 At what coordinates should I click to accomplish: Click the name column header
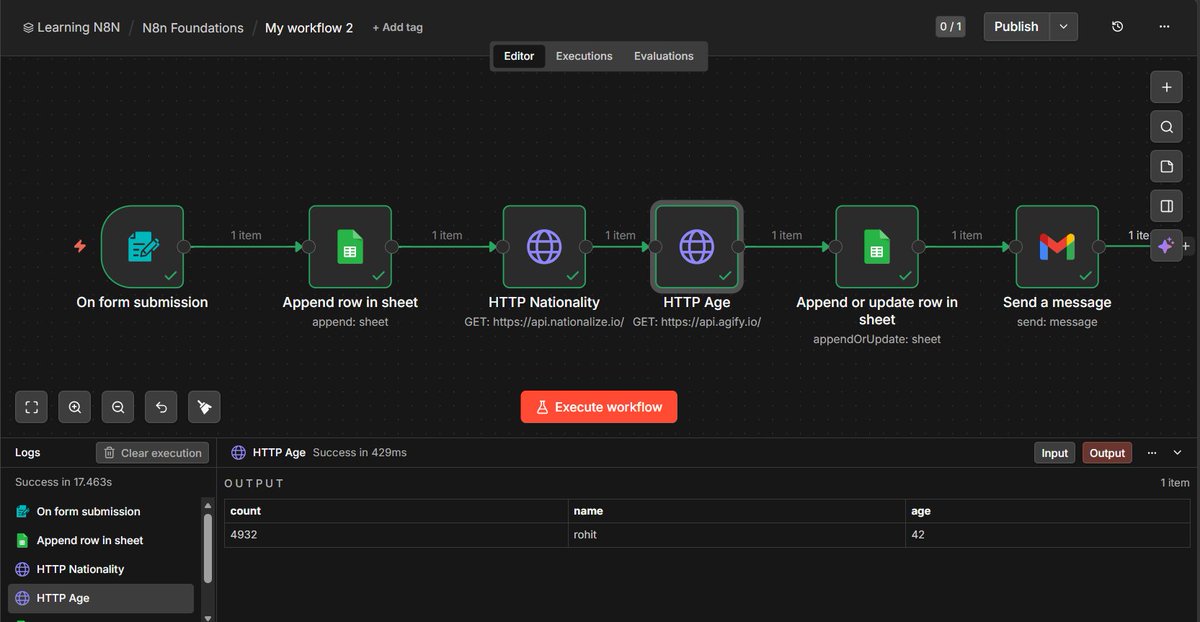click(737, 511)
